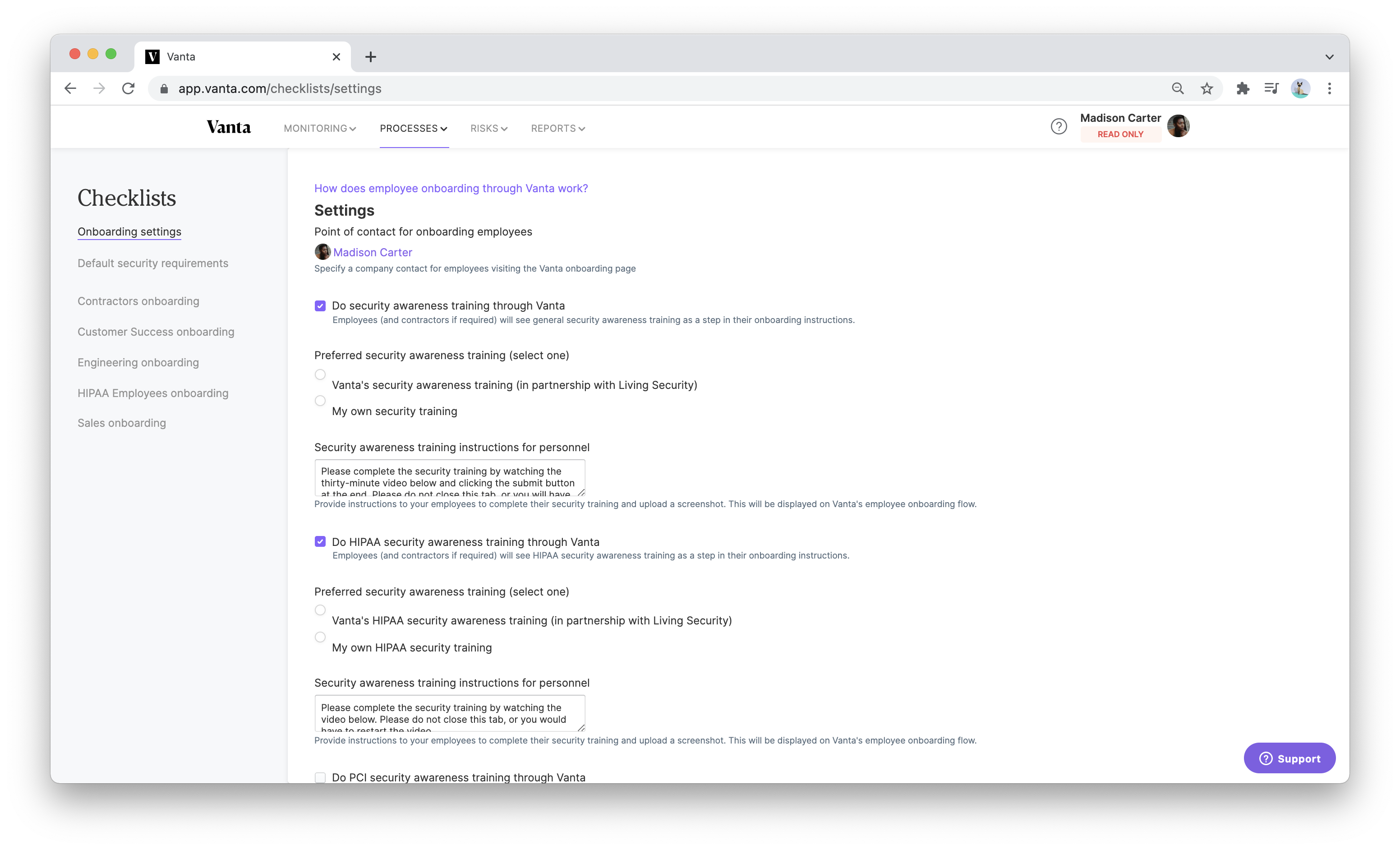Click the Madison Carter name in the header

[x=1120, y=118]
